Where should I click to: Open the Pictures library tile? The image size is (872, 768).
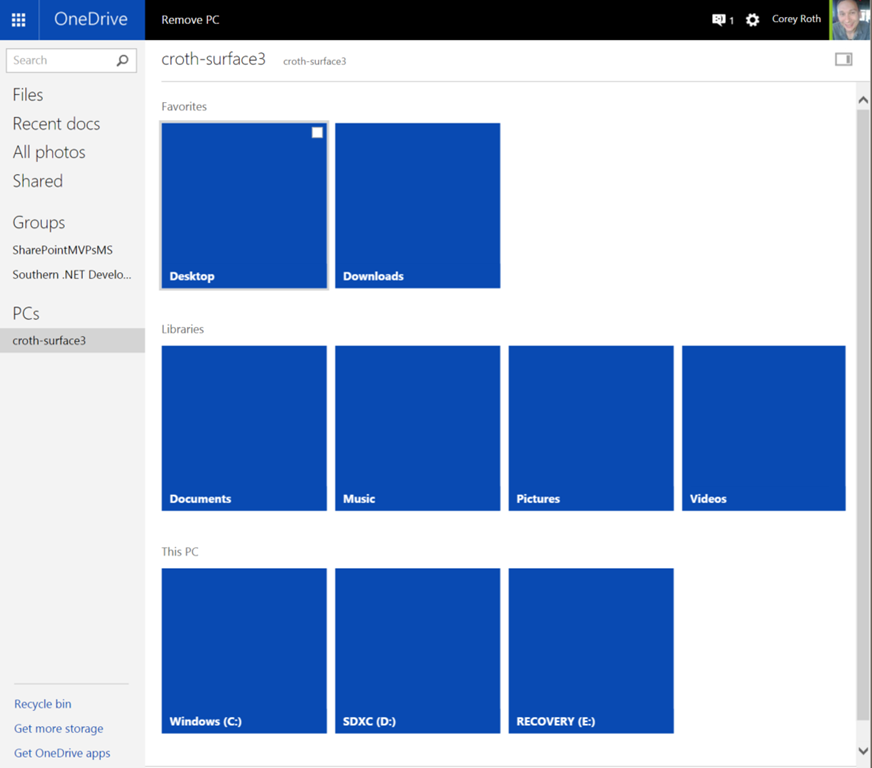[591, 428]
